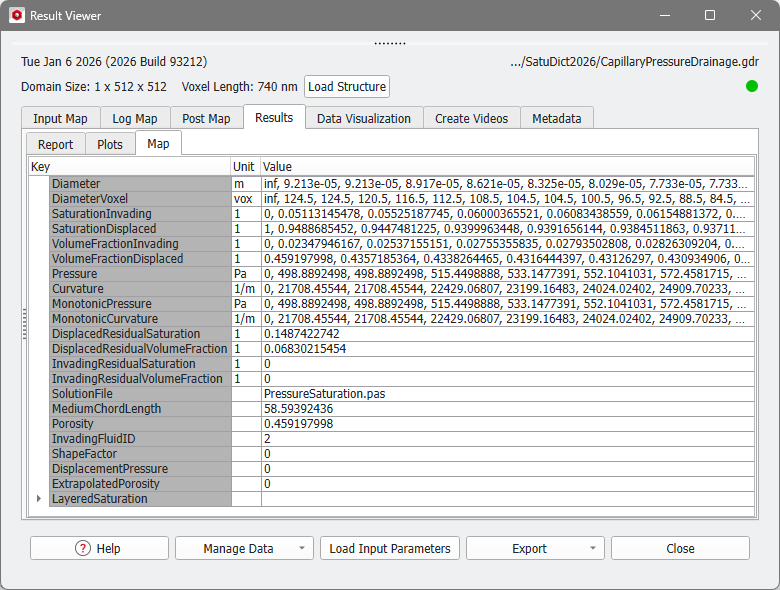780x590 pixels.
Task: Expand the LayeredSaturation tree row
Action: tap(39, 499)
